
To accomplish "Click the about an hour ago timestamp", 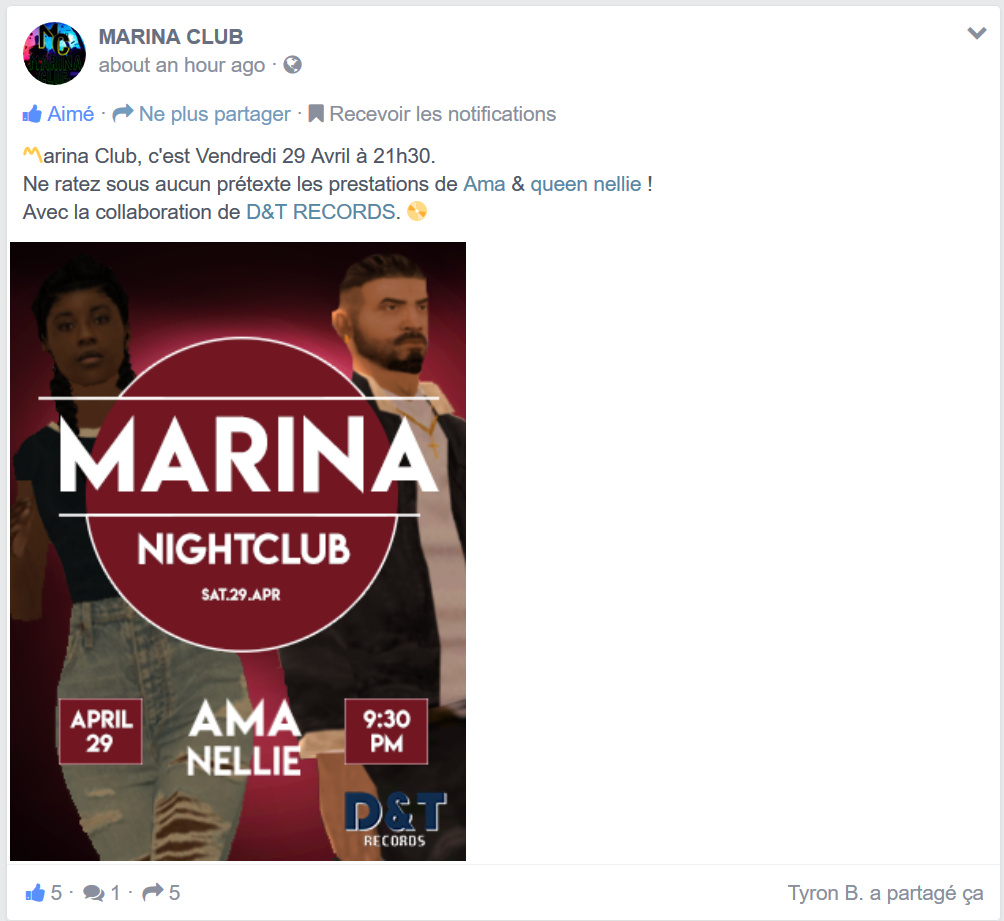I will click(x=182, y=65).
